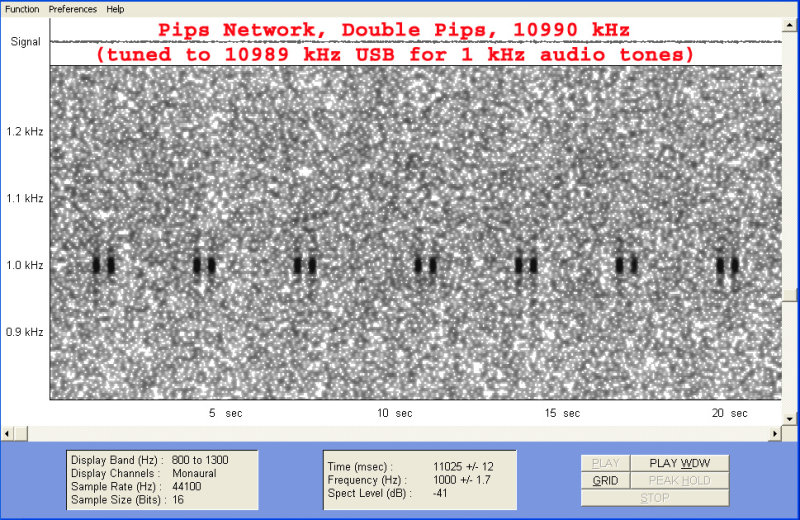Click the red Pips Network title text
Viewport: 800px width, 520px height.
[x=394, y=30]
